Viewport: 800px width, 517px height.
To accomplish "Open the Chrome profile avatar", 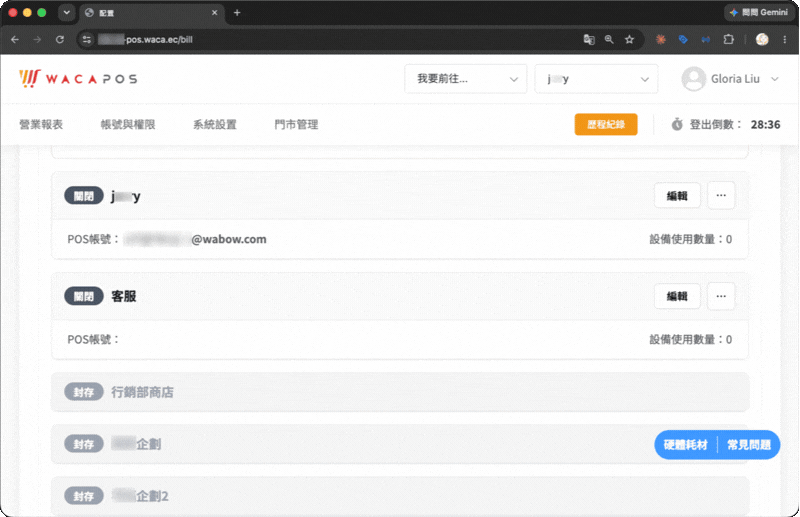I will tap(762, 39).
